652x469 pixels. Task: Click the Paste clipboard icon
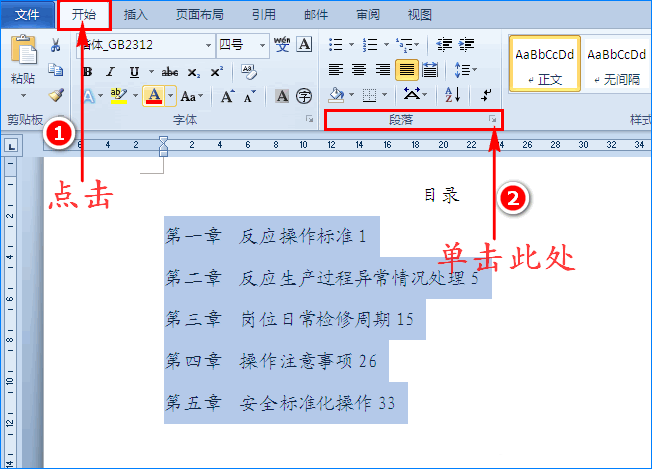pyautogui.click(x=24, y=49)
